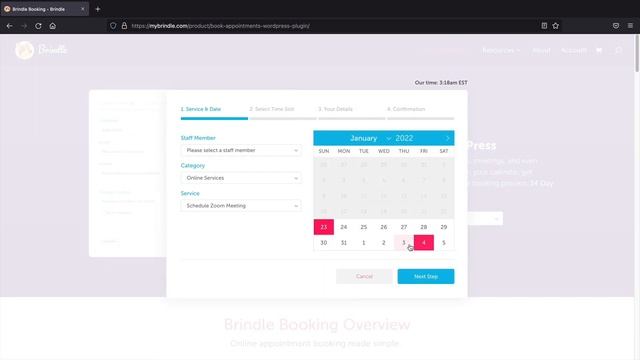Open site search magnifier icon
This screenshot has width=640, height=360.
point(618,50)
